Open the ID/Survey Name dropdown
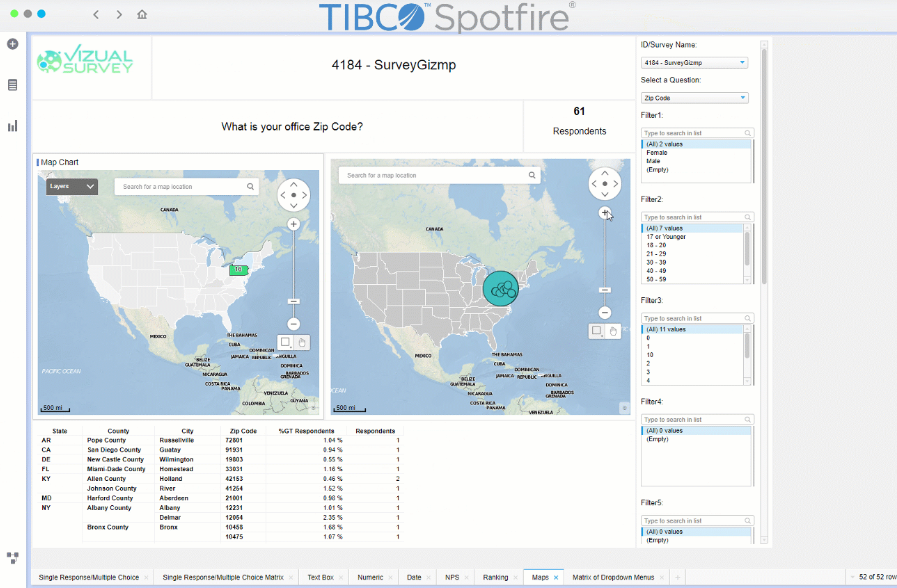Image resolution: width=897 pixels, height=588 pixels. [x=694, y=62]
